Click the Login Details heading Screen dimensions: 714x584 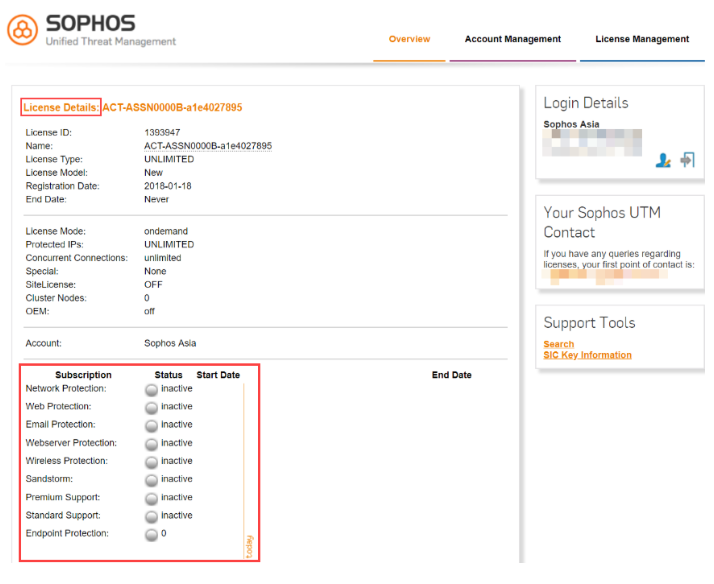click(586, 103)
